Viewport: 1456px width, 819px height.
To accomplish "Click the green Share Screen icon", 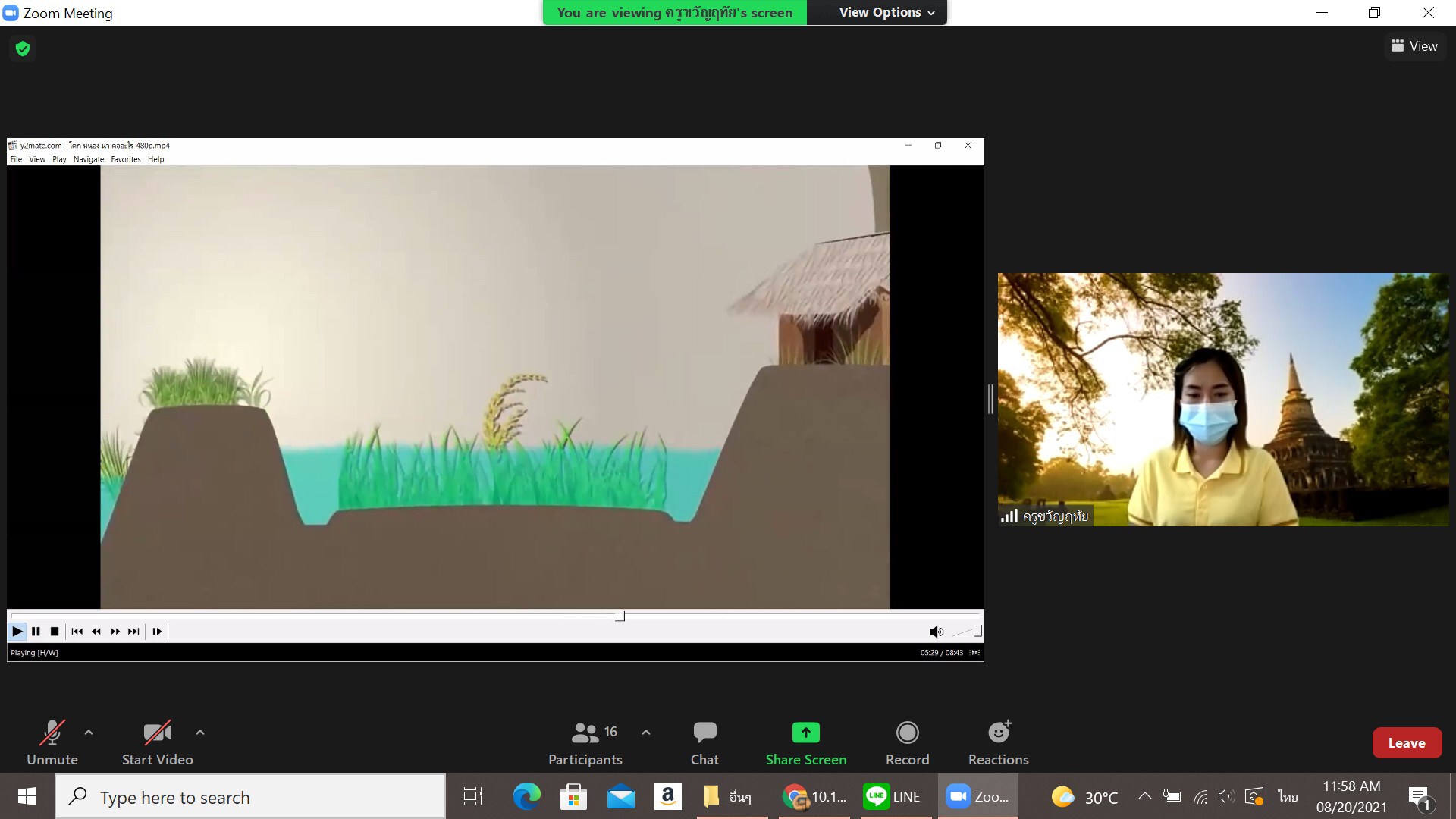I will point(805,733).
